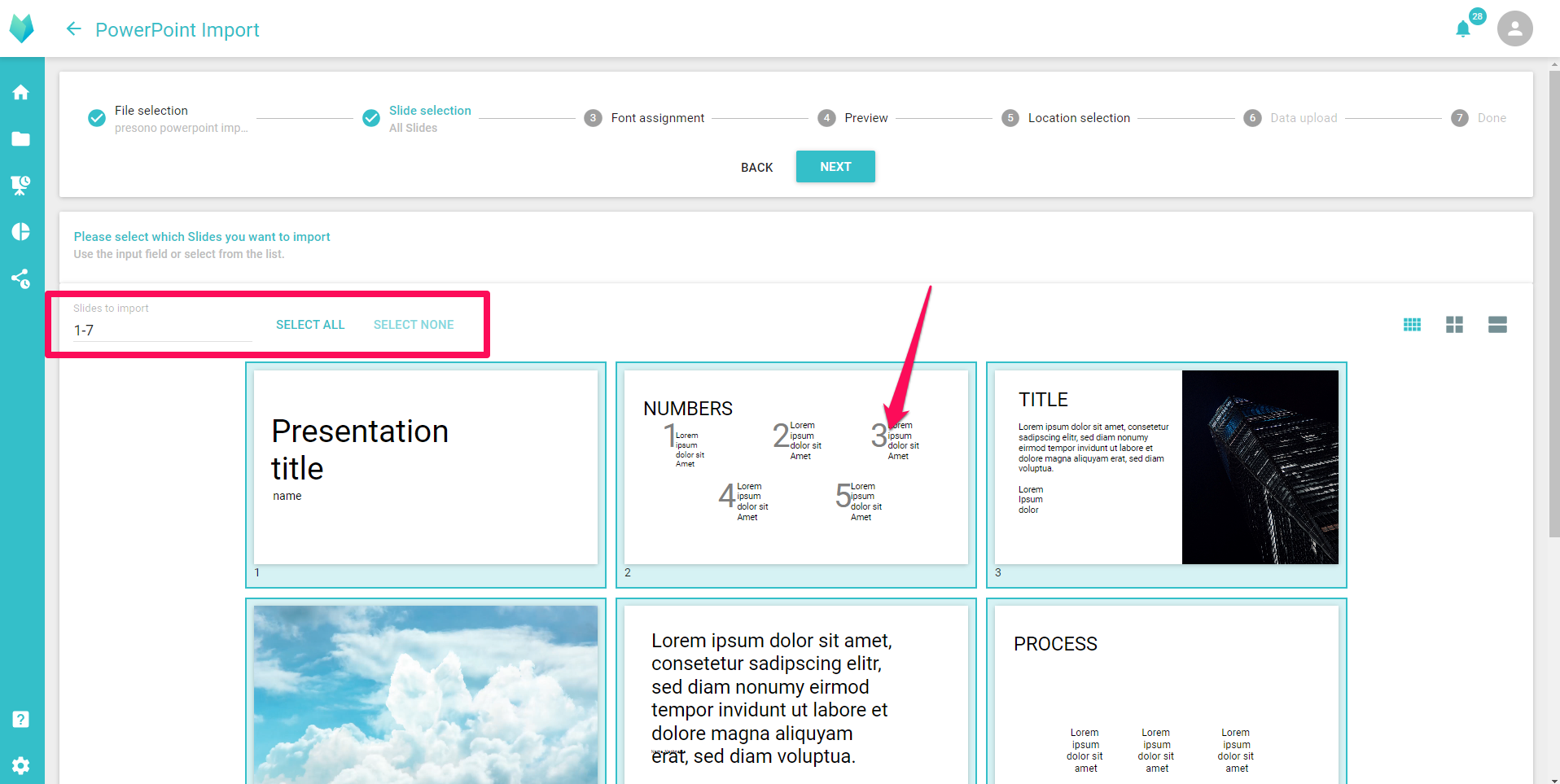Open presentations icon in sidebar
The height and width of the screenshot is (784, 1560).
[21, 186]
